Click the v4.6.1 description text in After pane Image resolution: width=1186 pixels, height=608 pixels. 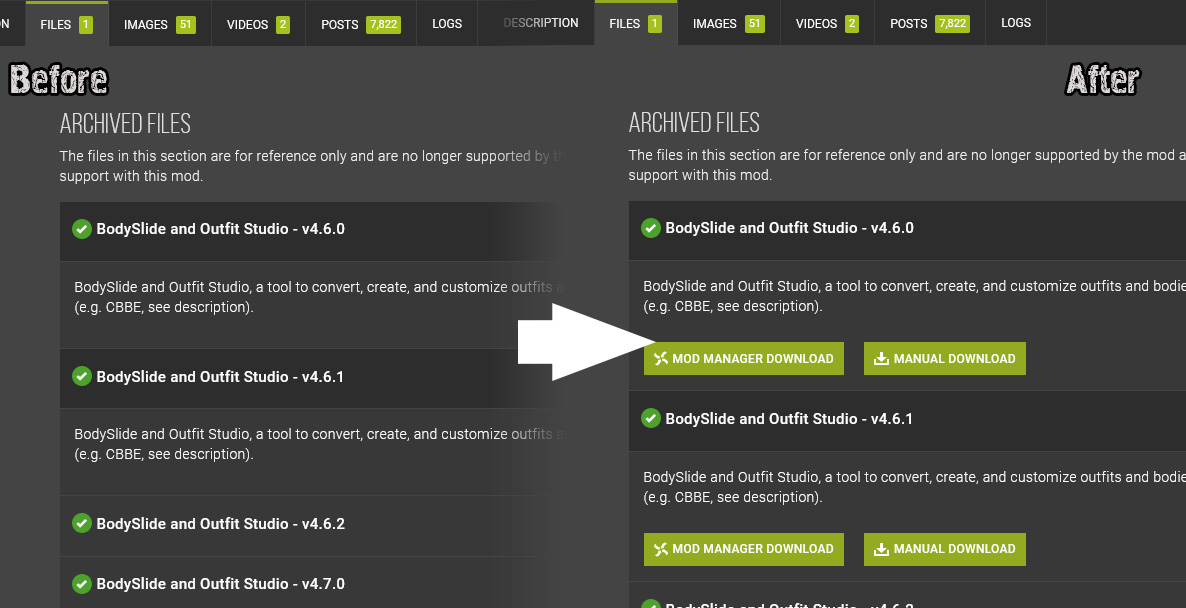pyautogui.click(x=914, y=487)
